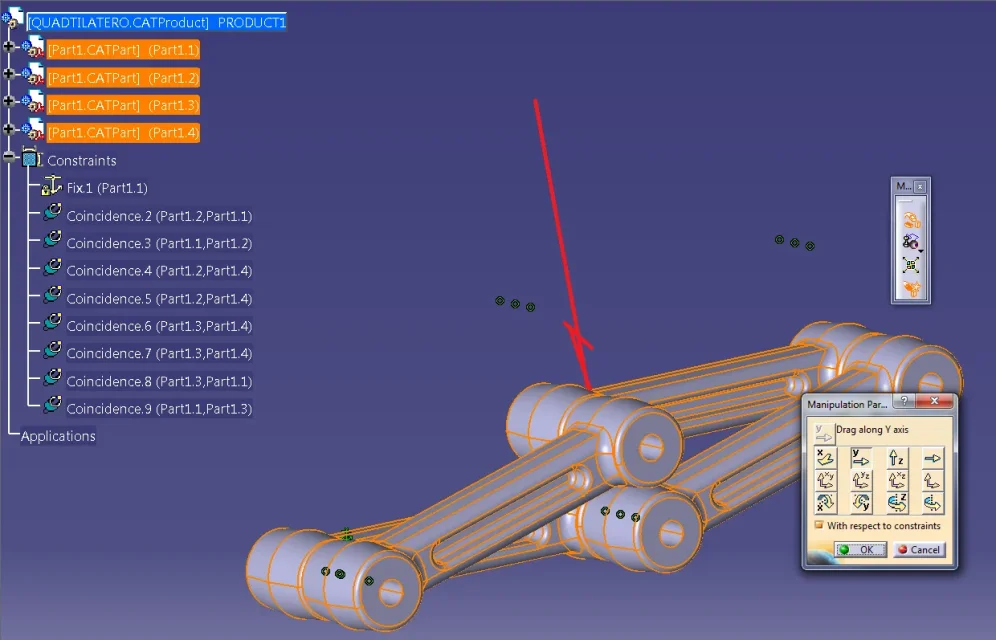The image size is (996, 640).
Task: Select Drag along any axis arrow icon
Action: point(932,458)
